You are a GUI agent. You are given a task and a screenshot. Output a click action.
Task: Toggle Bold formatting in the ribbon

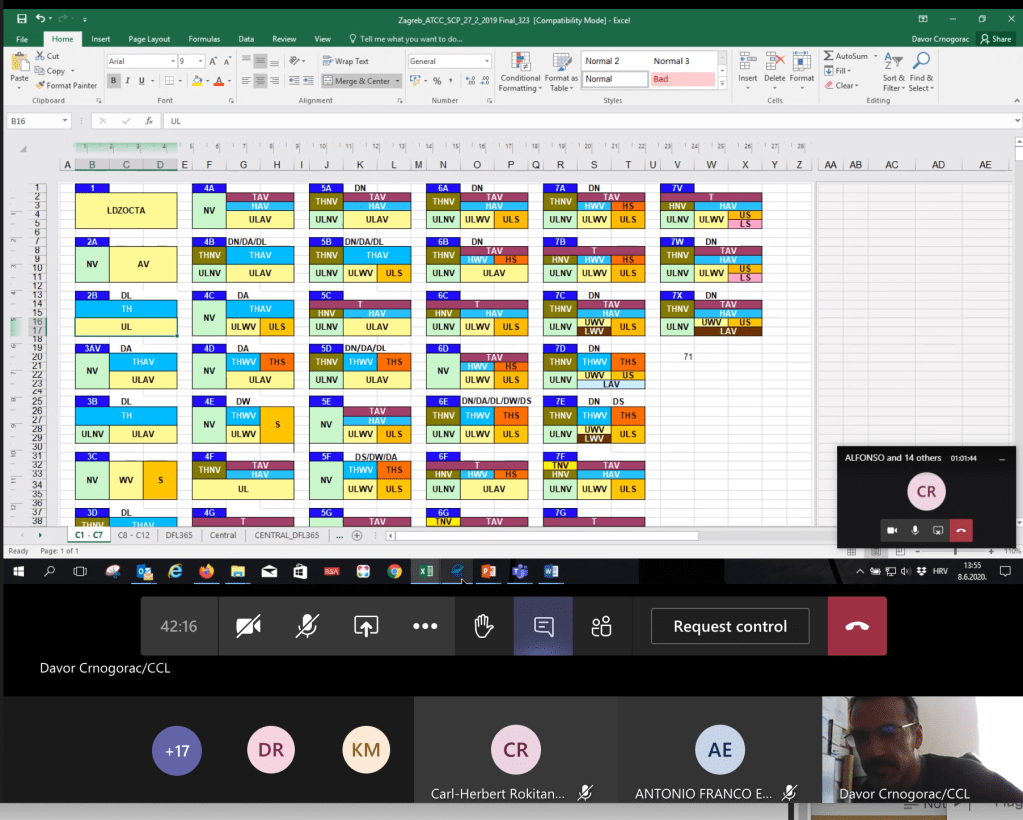(x=114, y=81)
